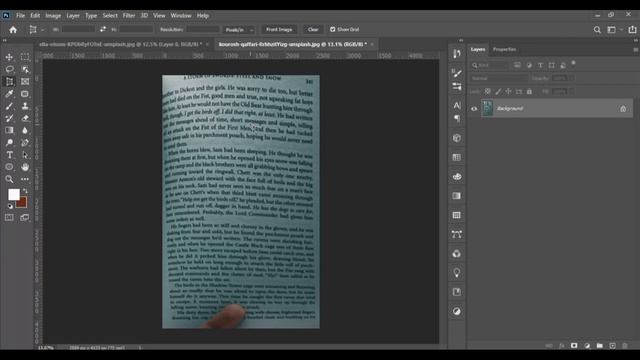Open the Brush Settings panel icon in dock
The height and width of the screenshot is (360, 640).
click(x=457, y=73)
